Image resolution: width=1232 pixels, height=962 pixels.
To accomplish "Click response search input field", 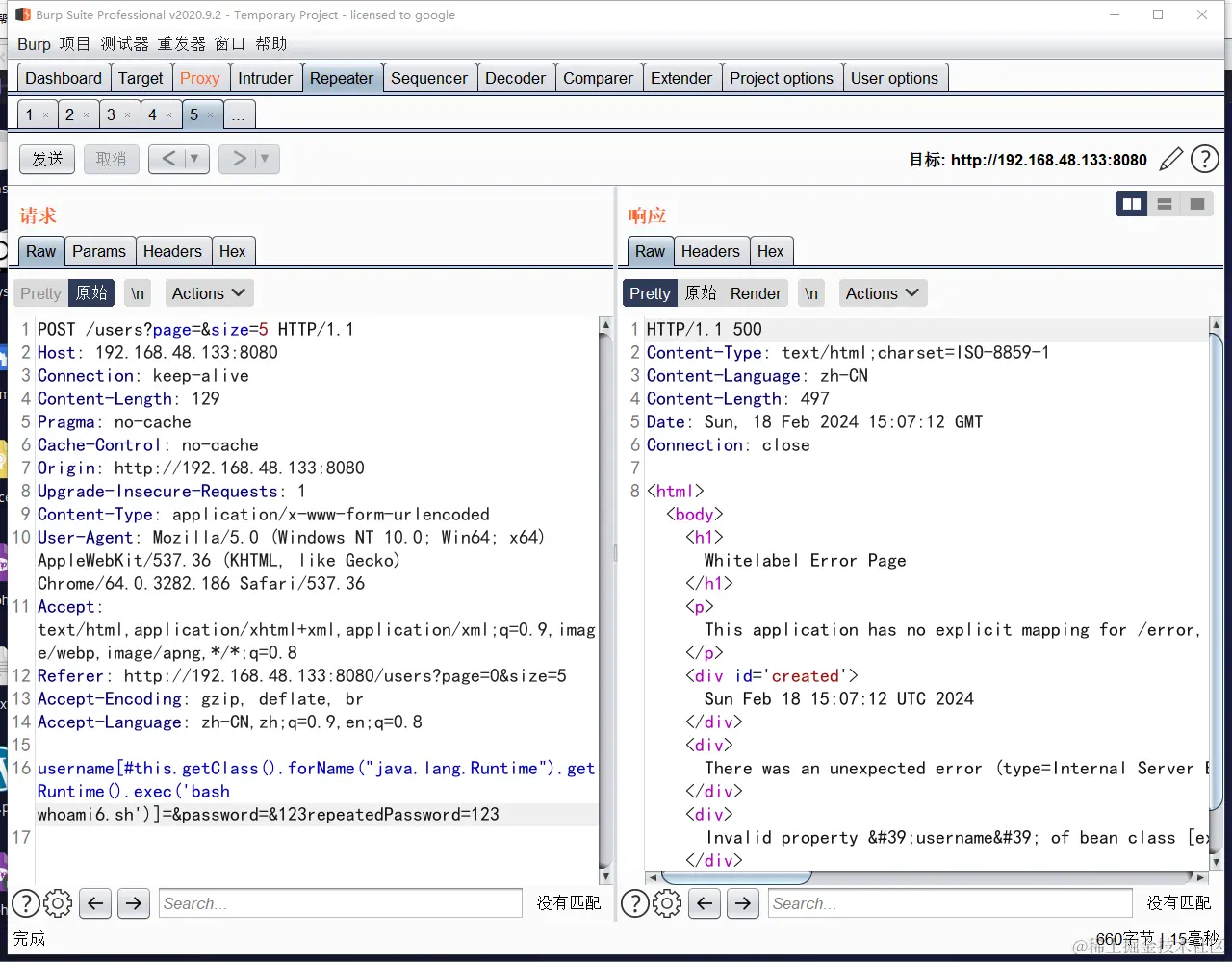I will 950,902.
